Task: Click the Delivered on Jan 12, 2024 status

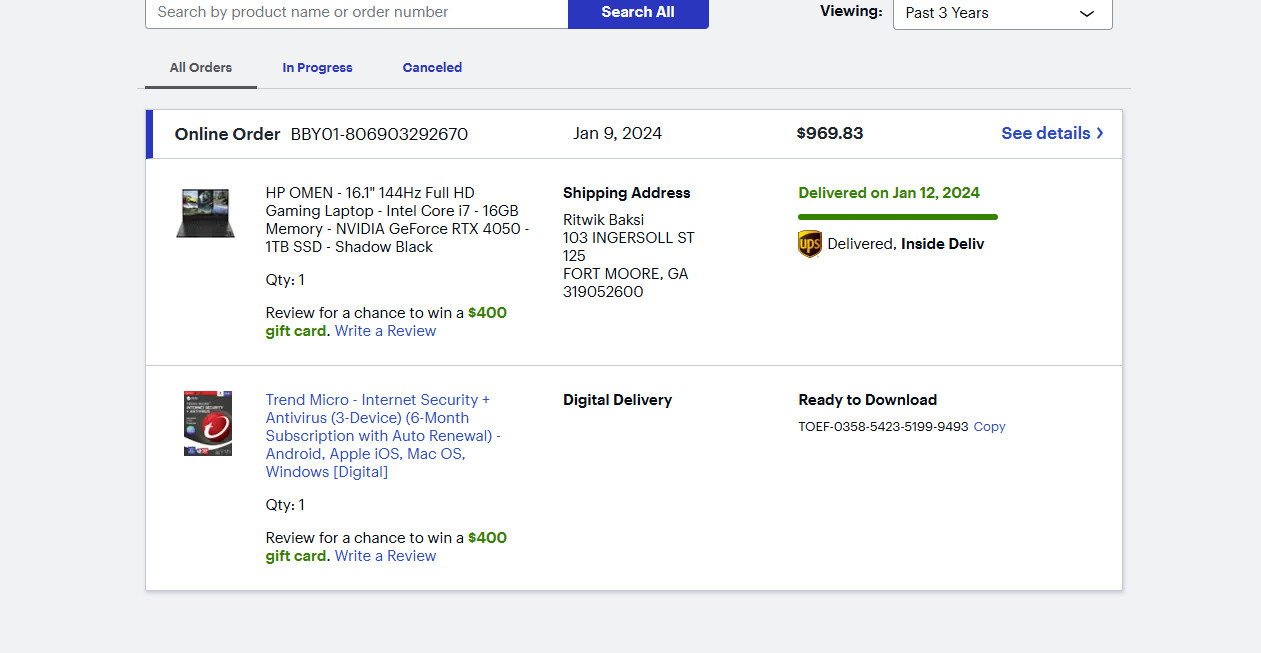Action: (x=889, y=193)
